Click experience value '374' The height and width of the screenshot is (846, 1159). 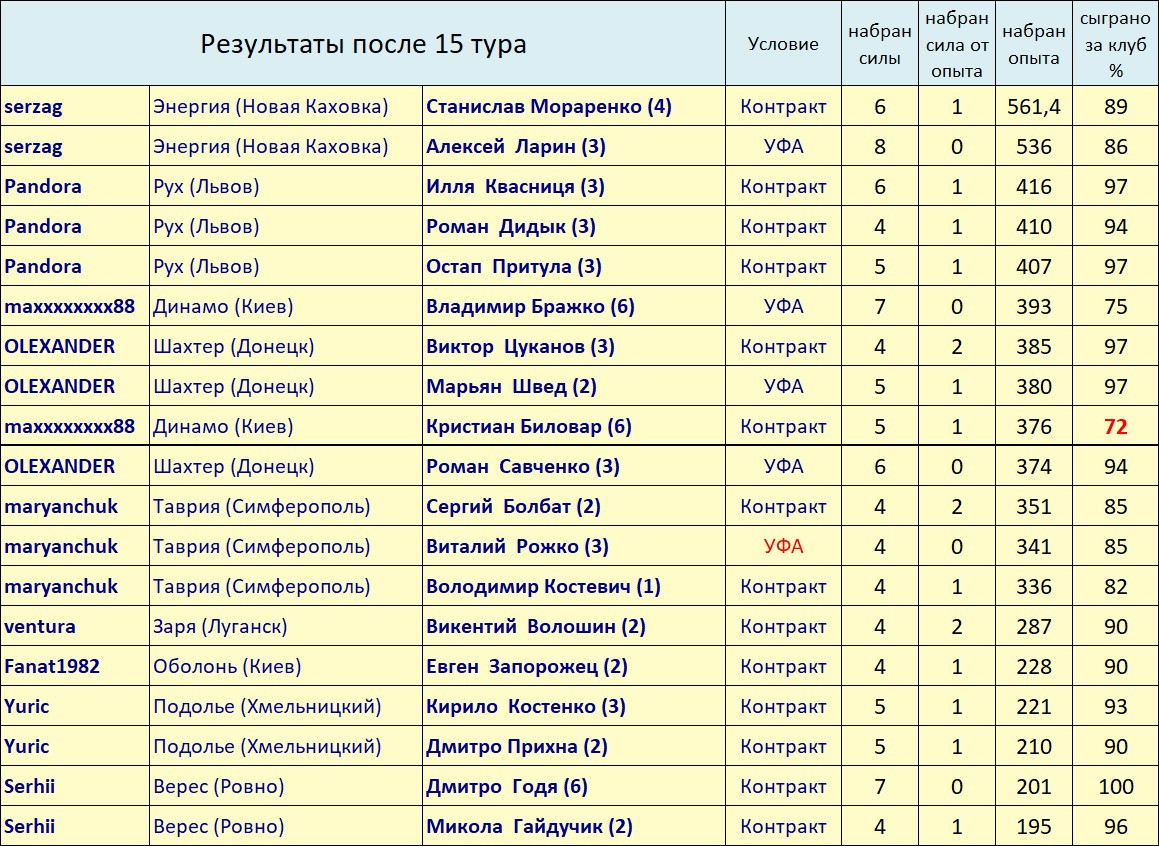[x=1033, y=466]
